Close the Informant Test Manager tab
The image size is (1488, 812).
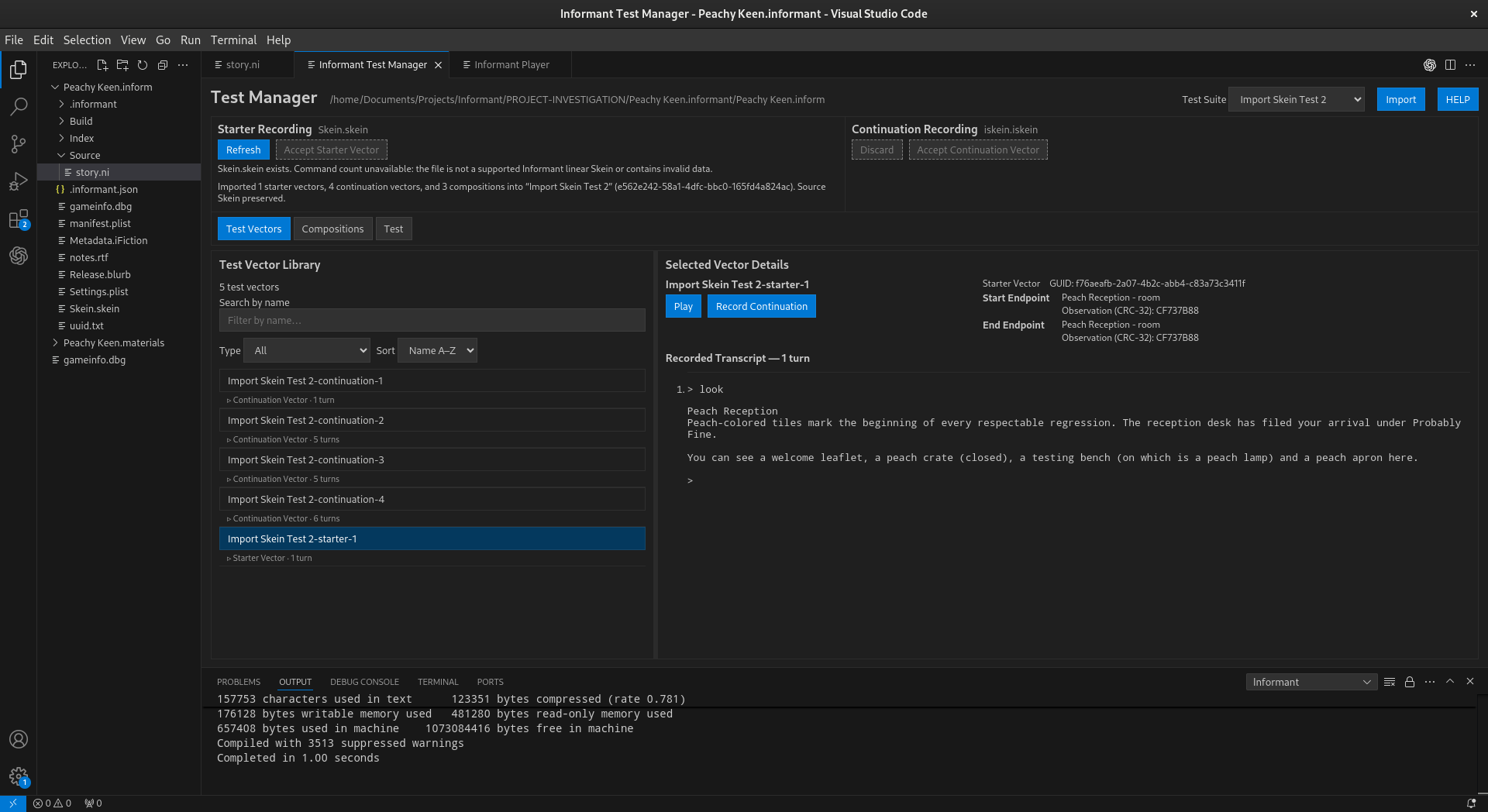pos(438,65)
